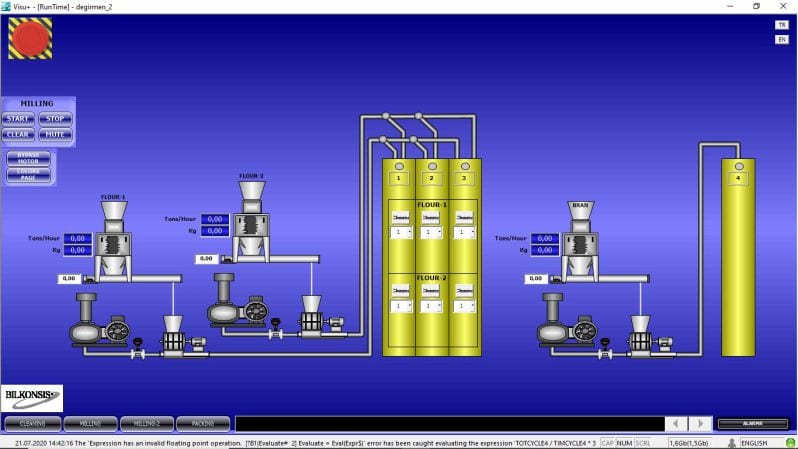The image size is (798, 449).
Task: Click the airlock feeder below FLOUR-2 conveyor
Action: 311,315
